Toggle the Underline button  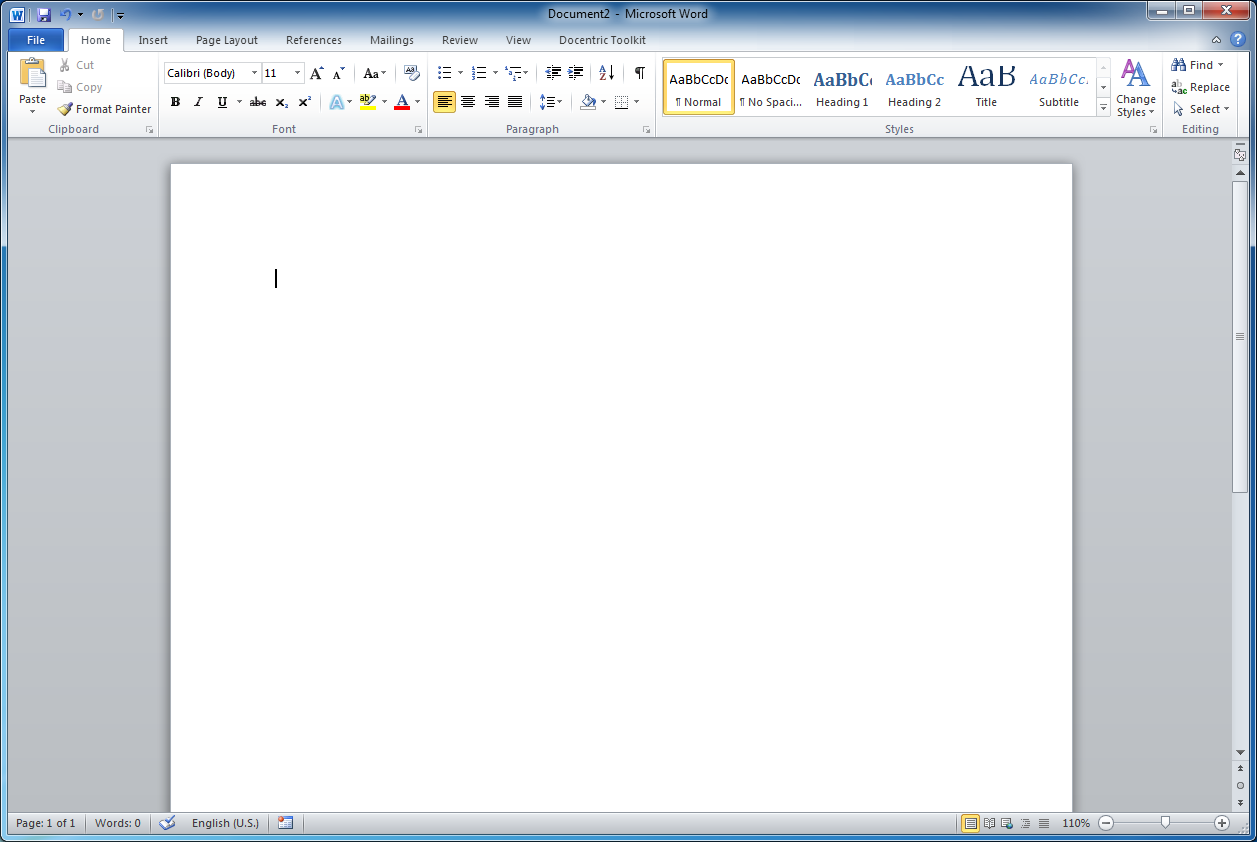221,102
